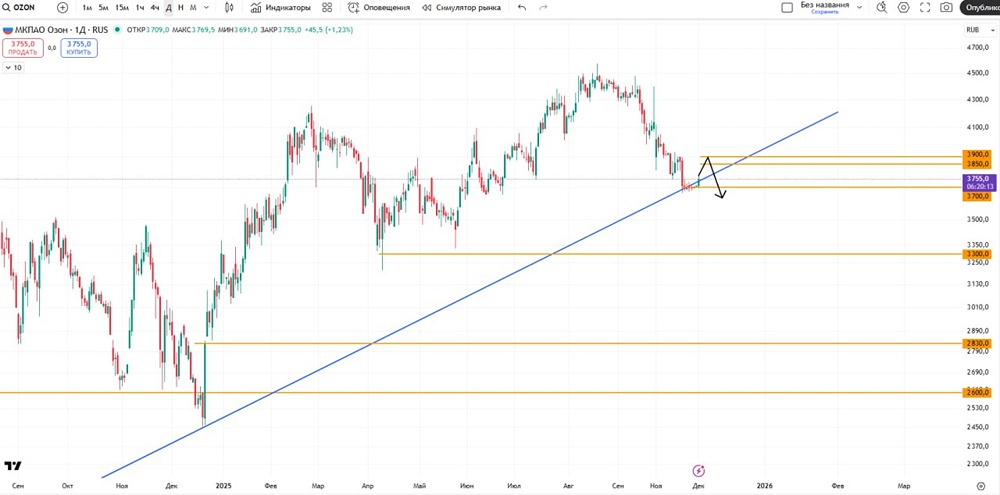Create an alert with Оповещения
1000x495 pixels.
tap(379, 8)
